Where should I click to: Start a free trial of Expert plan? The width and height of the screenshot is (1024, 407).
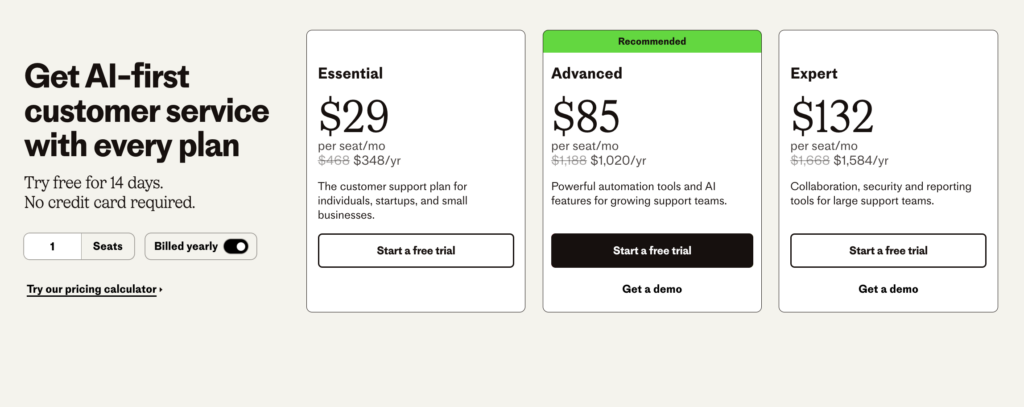tap(888, 250)
